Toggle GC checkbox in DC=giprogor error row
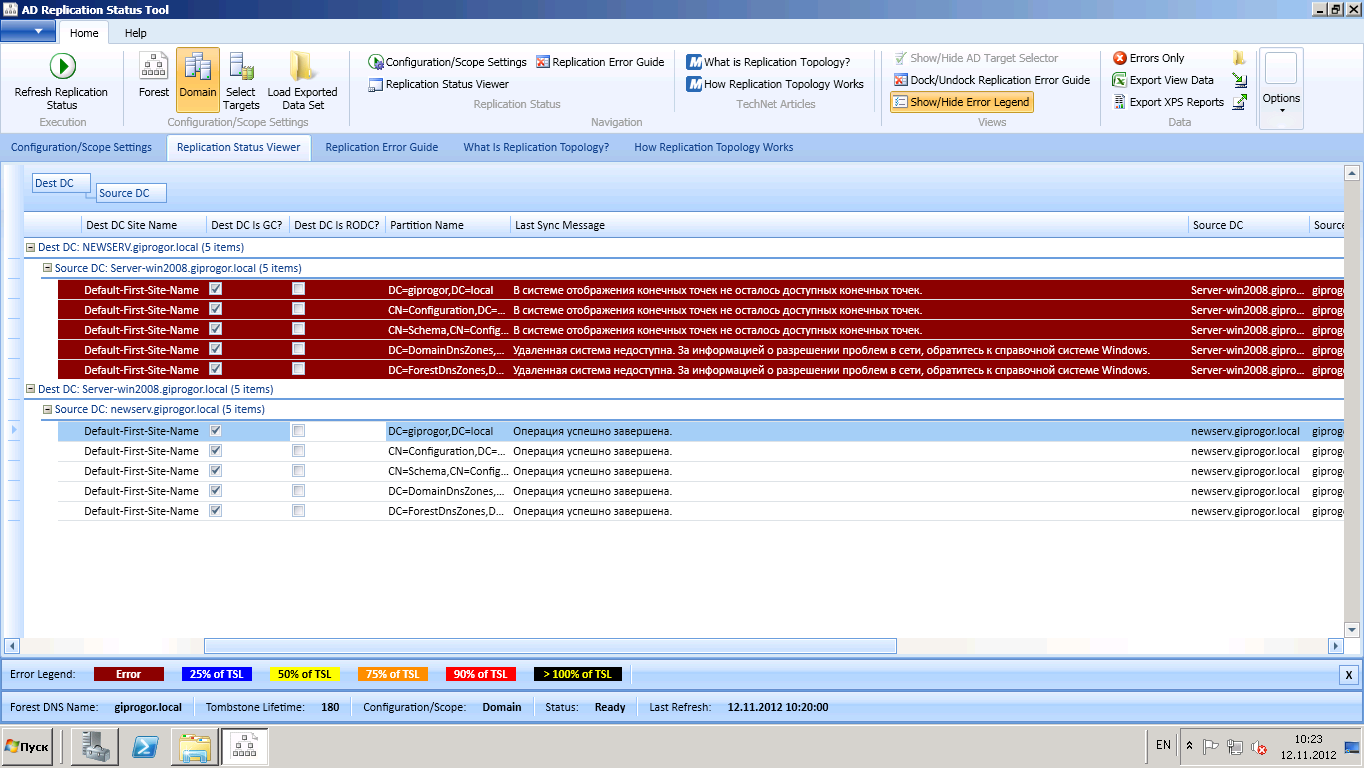 [216, 289]
